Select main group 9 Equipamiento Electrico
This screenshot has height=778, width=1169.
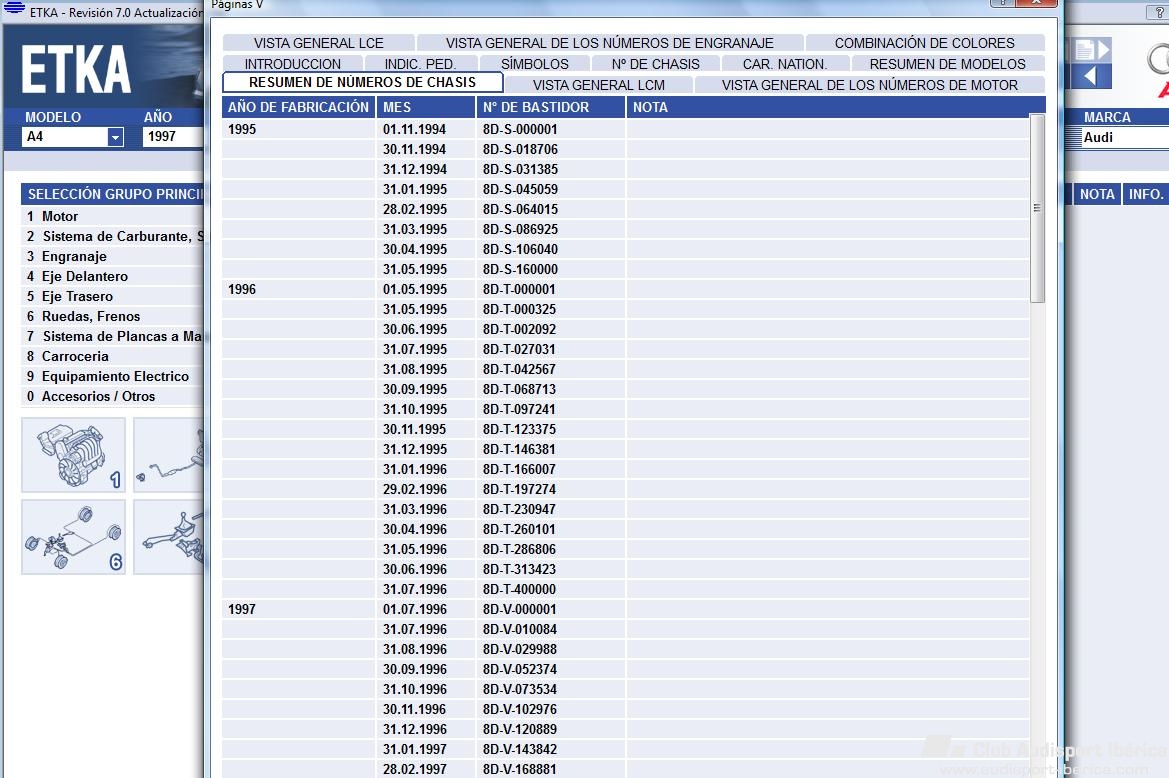pyautogui.click(x=112, y=377)
